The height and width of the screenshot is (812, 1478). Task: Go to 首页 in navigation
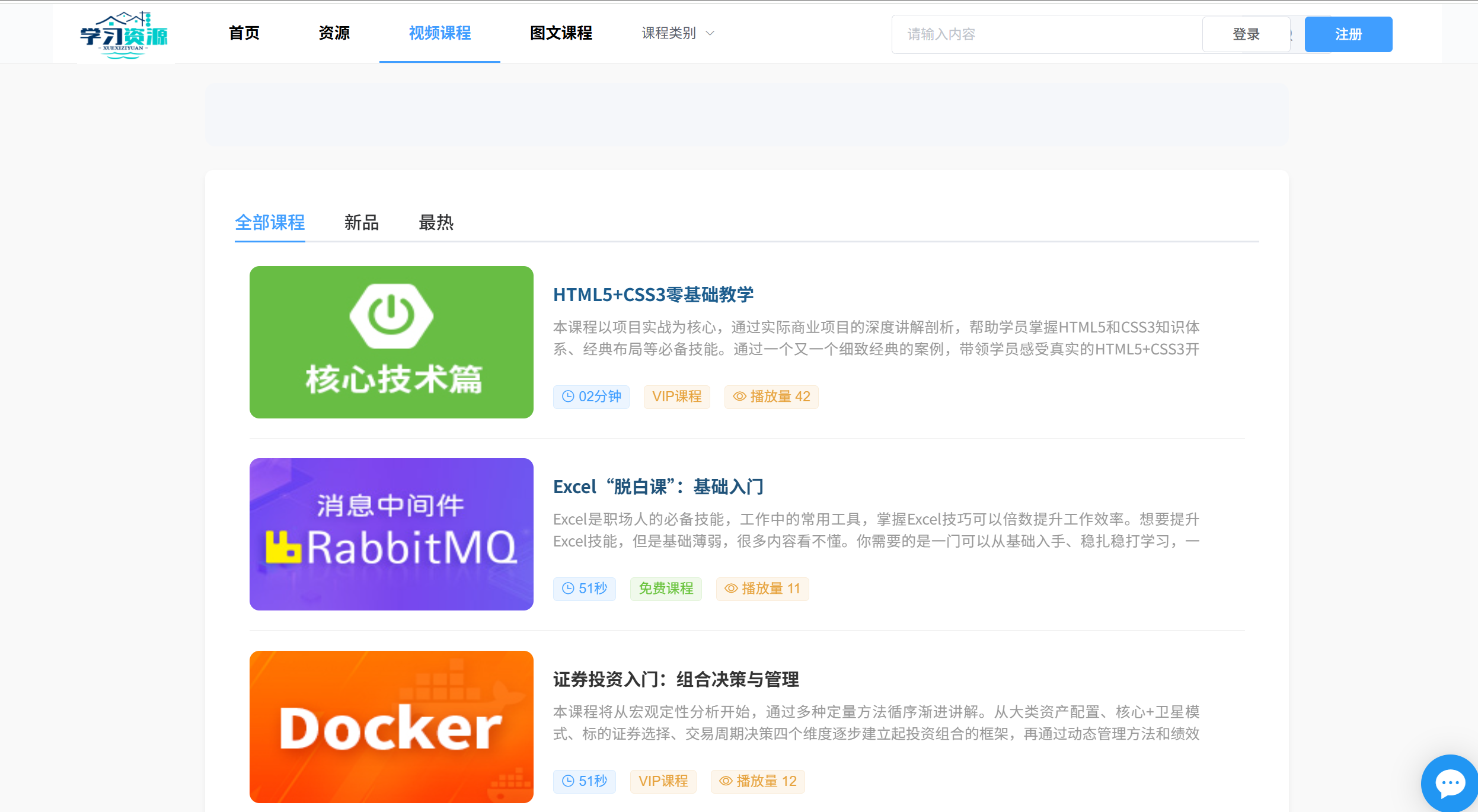pos(244,33)
